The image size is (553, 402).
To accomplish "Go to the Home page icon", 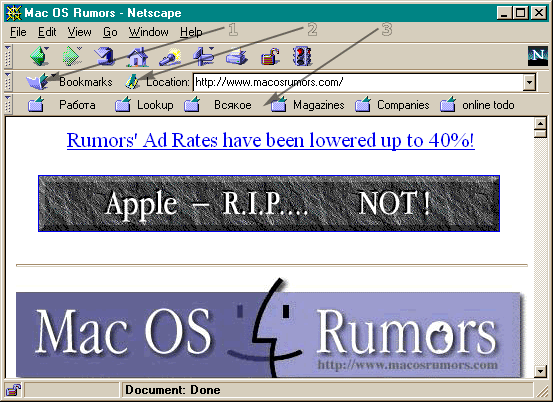I will point(138,56).
